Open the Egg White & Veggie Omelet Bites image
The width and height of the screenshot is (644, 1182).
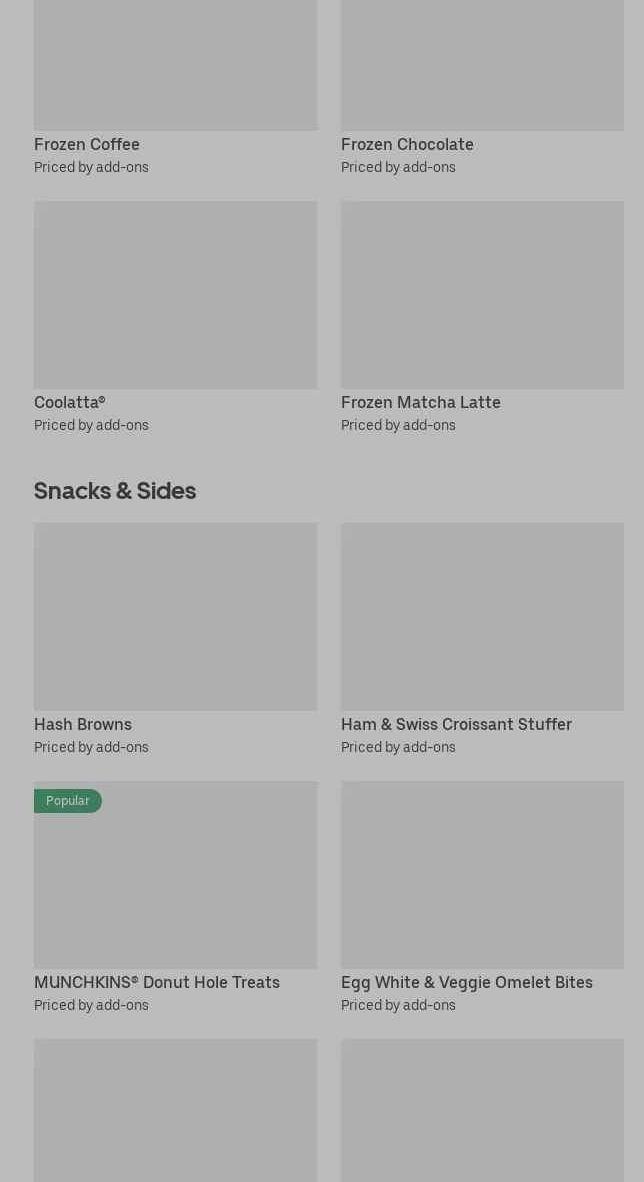point(482,874)
